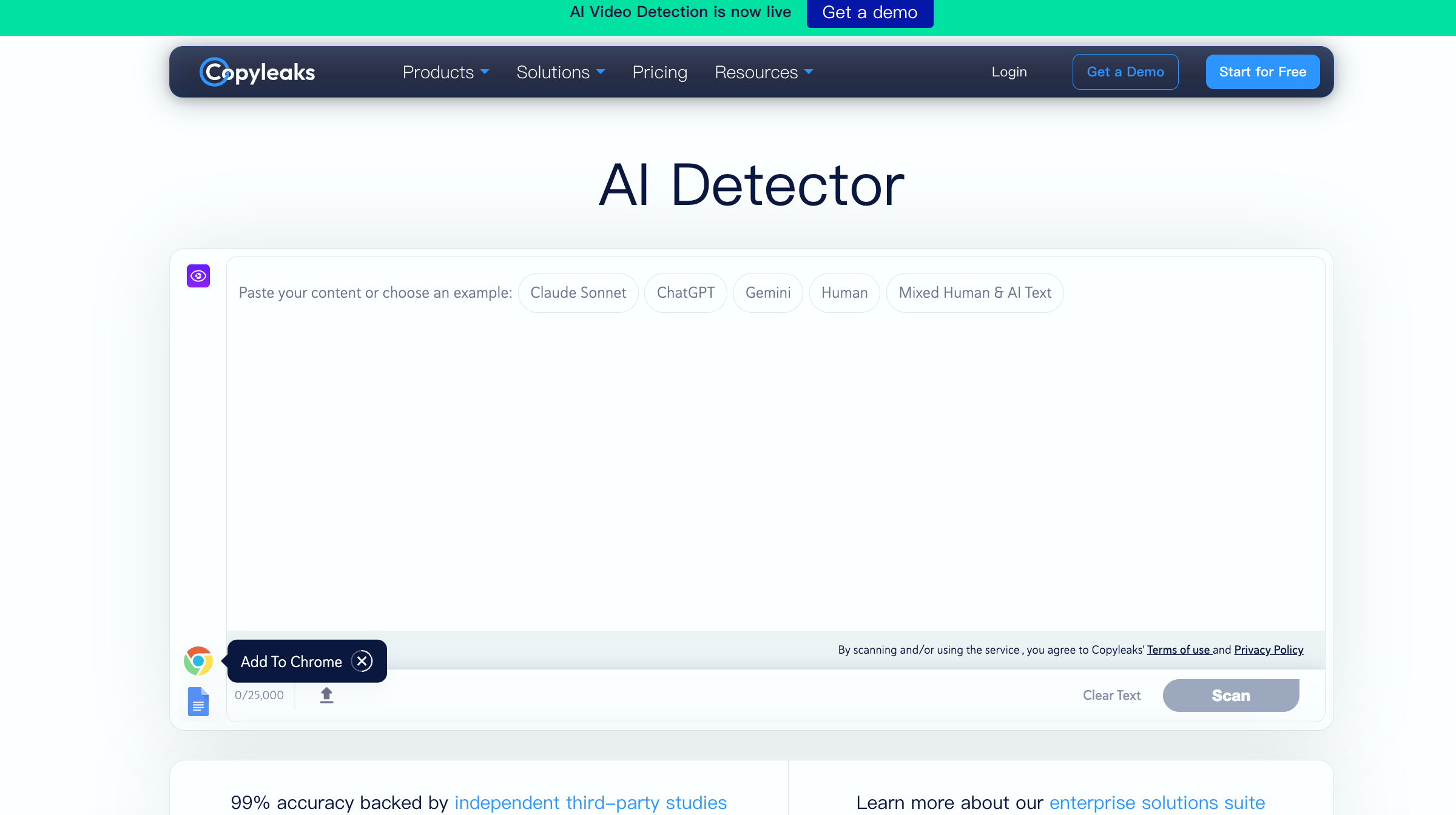Choose the Gemini example
1456x815 pixels.
click(x=768, y=293)
